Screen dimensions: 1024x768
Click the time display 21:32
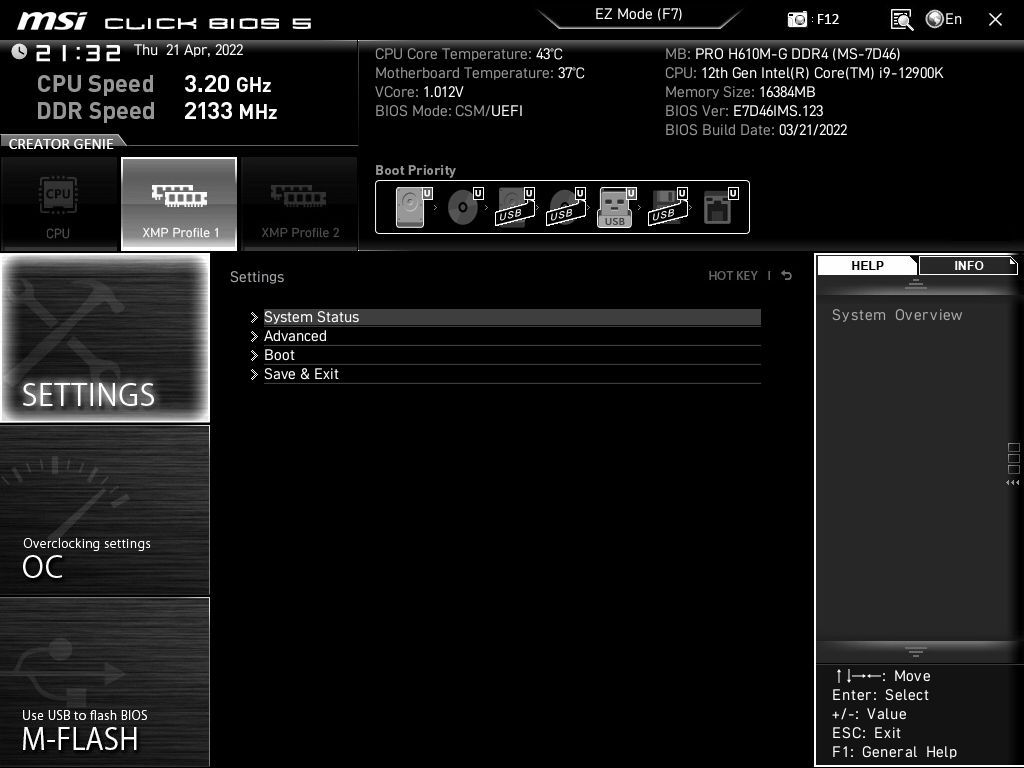[x=78, y=53]
